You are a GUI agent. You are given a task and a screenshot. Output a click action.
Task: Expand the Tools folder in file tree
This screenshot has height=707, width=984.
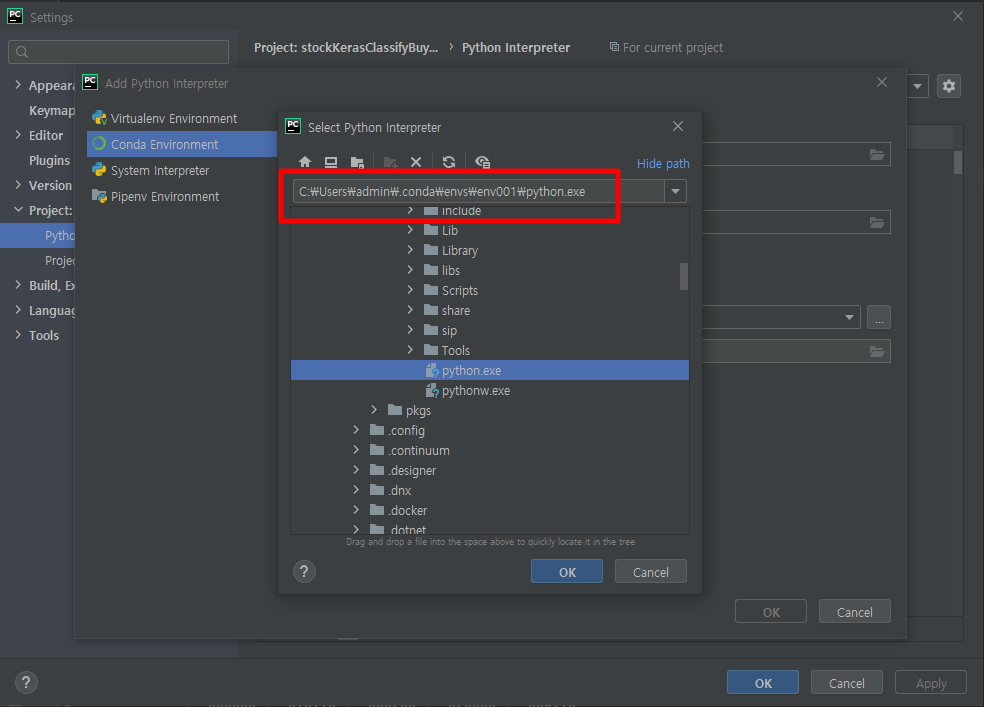(410, 350)
